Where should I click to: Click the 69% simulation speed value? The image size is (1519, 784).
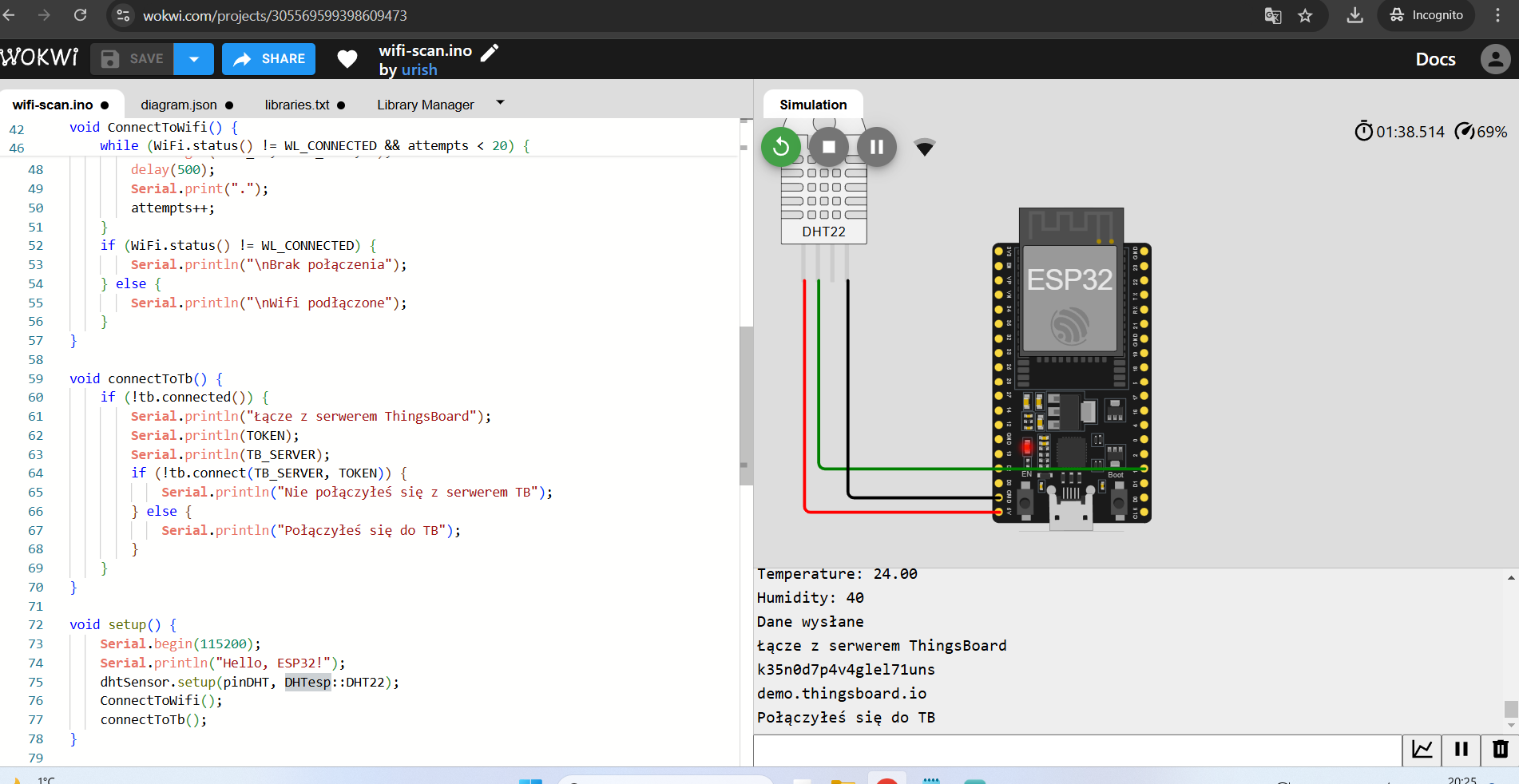(x=1492, y=132)
